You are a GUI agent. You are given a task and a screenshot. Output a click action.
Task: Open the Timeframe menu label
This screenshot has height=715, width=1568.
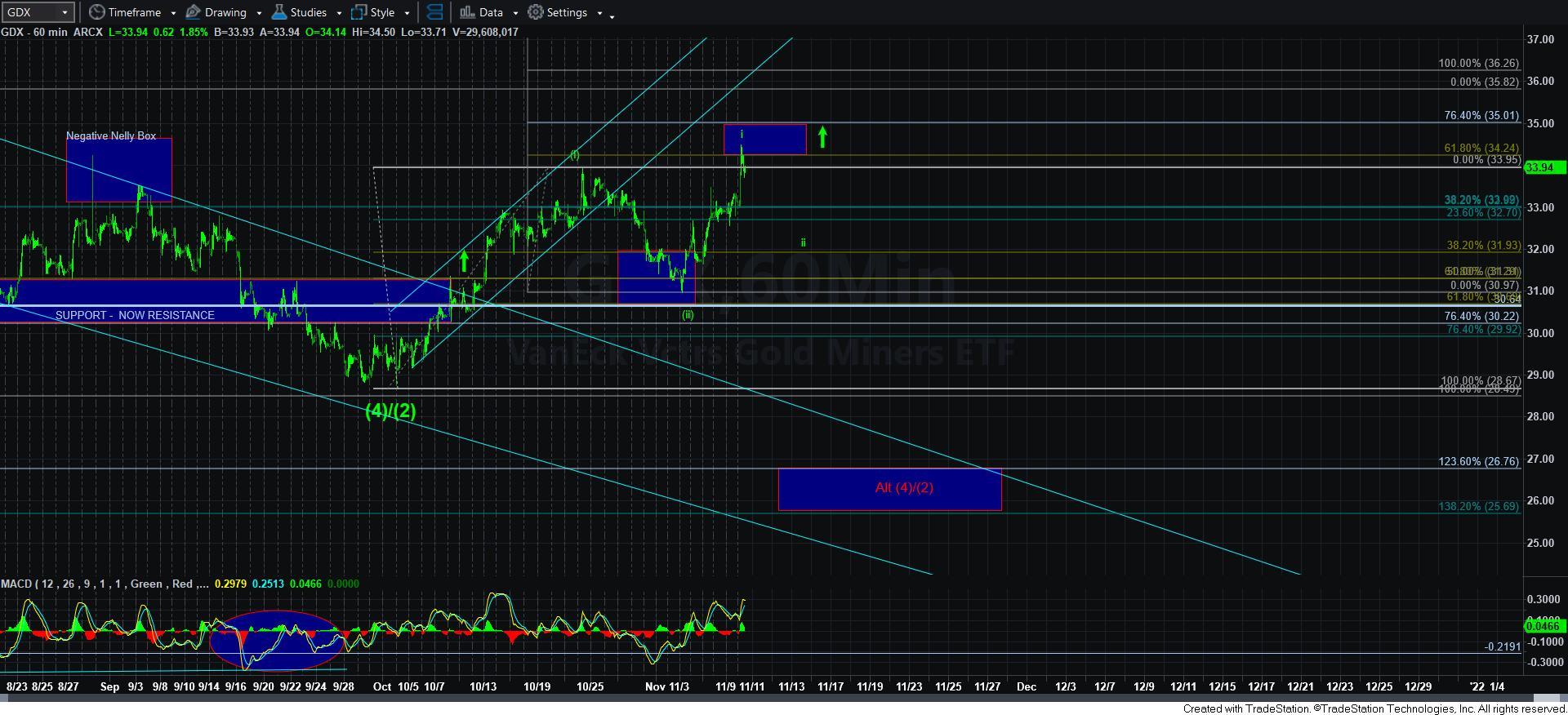[x=135, y=12]
